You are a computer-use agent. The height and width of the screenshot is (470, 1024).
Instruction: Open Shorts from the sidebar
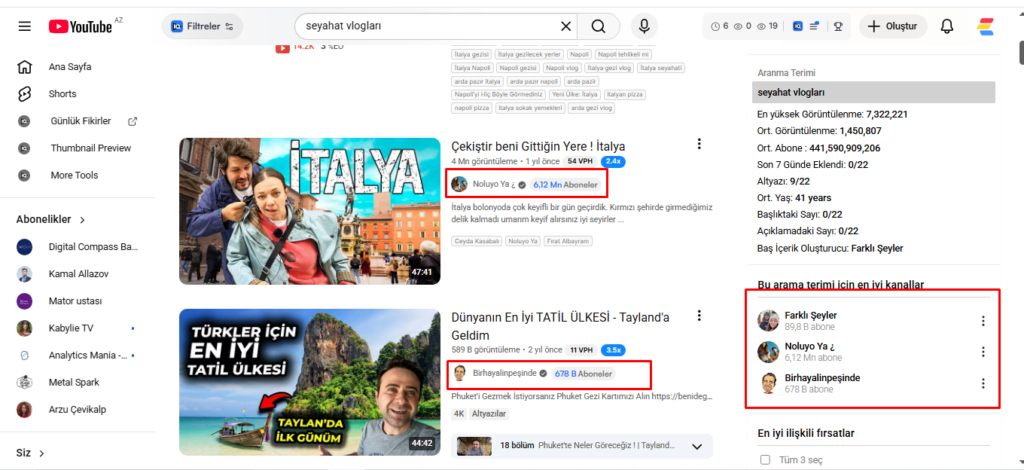pos(62,94)
